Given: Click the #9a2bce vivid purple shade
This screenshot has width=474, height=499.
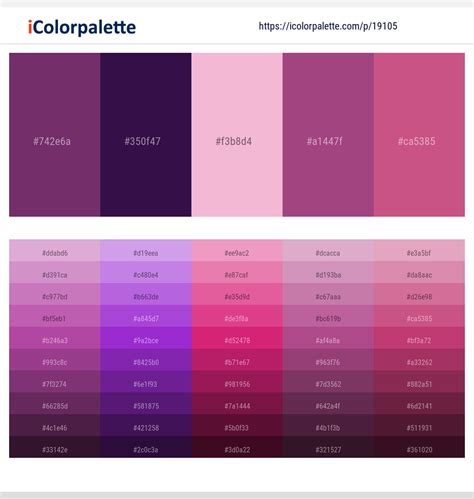Looking at the screenshot, I should (x=146, y=338).
